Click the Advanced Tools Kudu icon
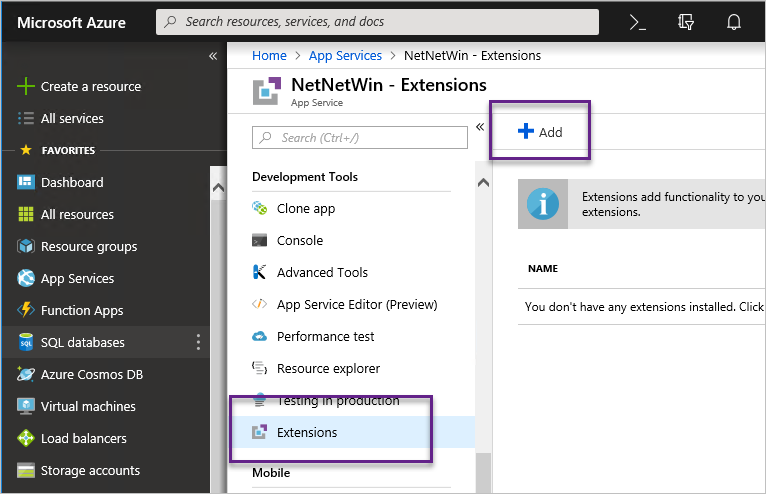766x494 pixels. tap(259, 272)
